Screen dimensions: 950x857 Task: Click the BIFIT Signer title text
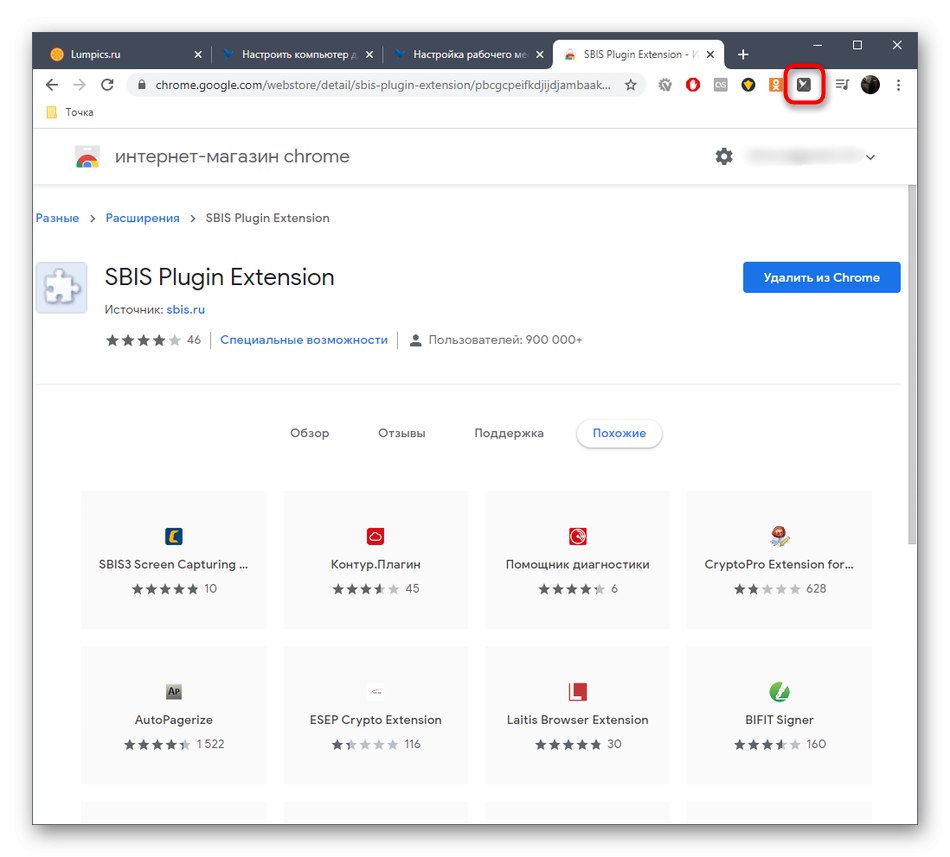779,720
